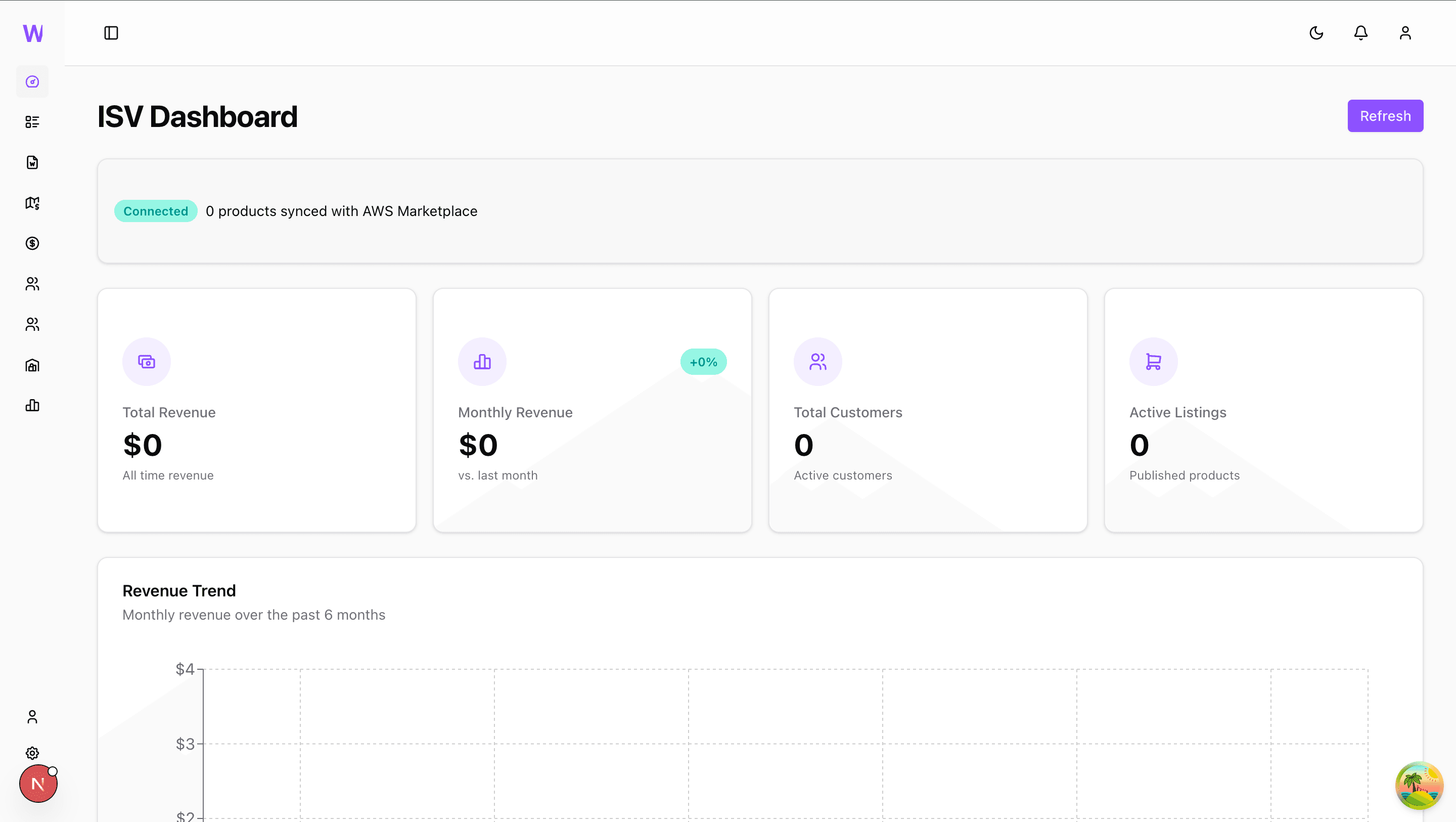
Task: Click the $3 axis label
Action: click(x=185, y=744)
